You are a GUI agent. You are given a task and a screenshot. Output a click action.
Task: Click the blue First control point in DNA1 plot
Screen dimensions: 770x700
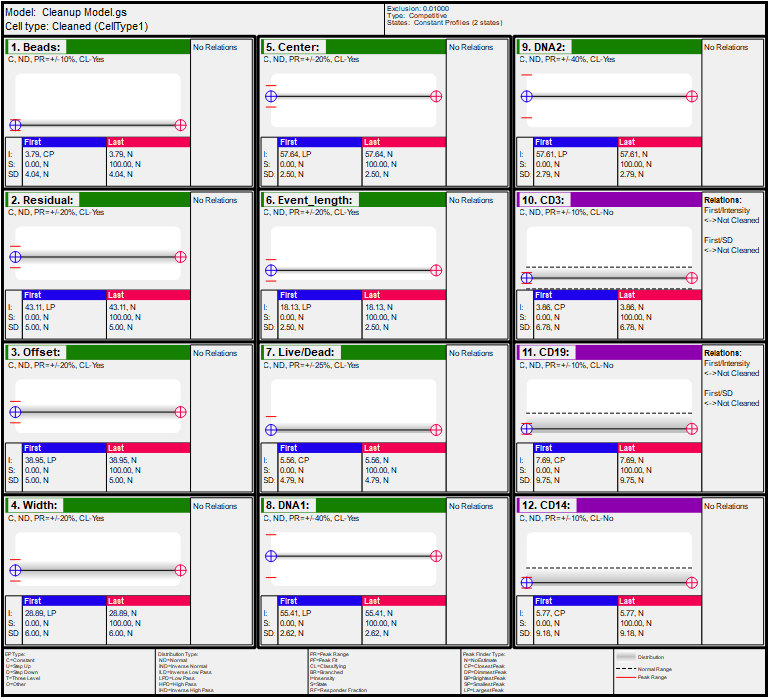pyautogui.click(x=271, y=555)
